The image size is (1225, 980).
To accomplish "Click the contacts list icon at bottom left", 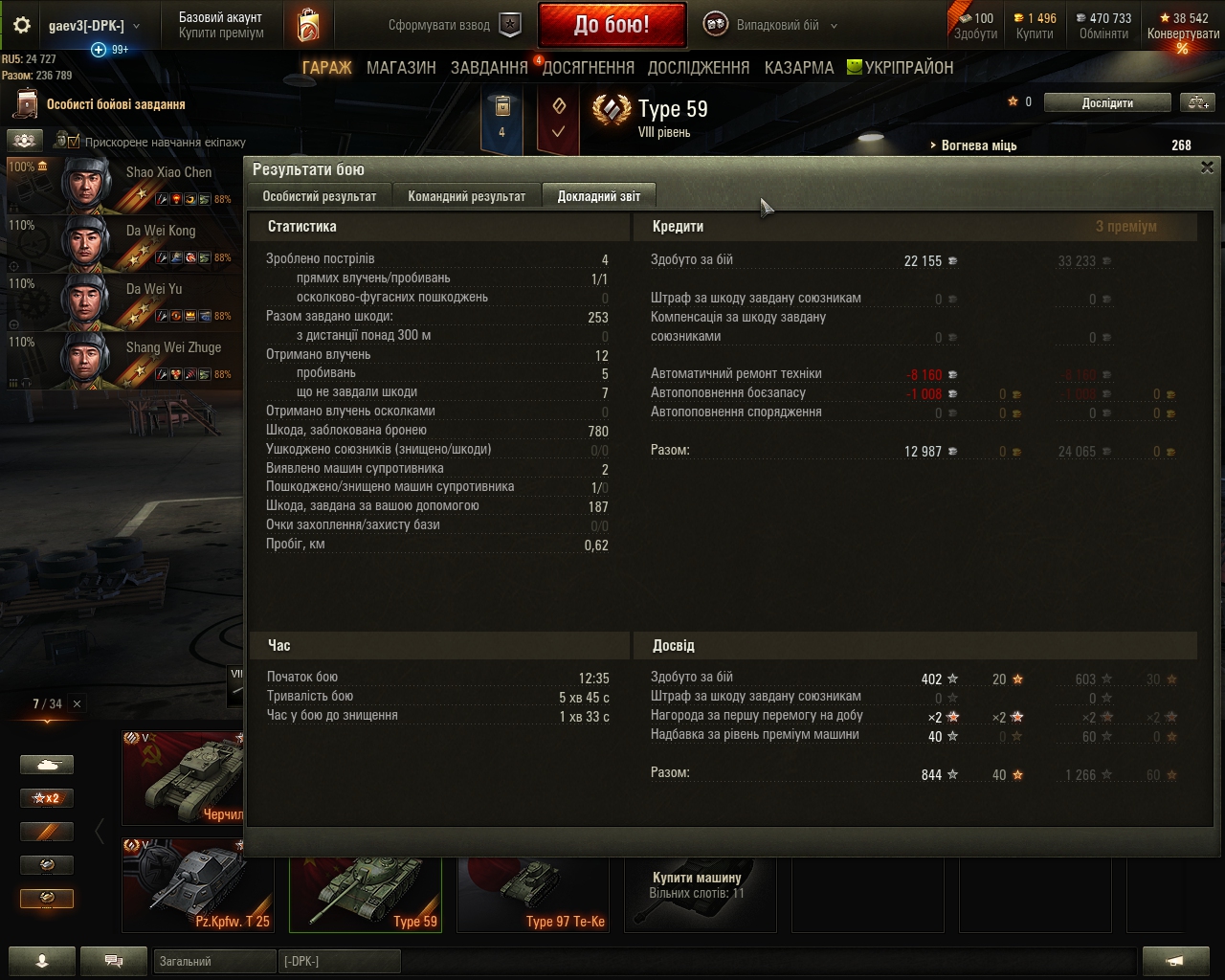I will (x=42, y=961).
